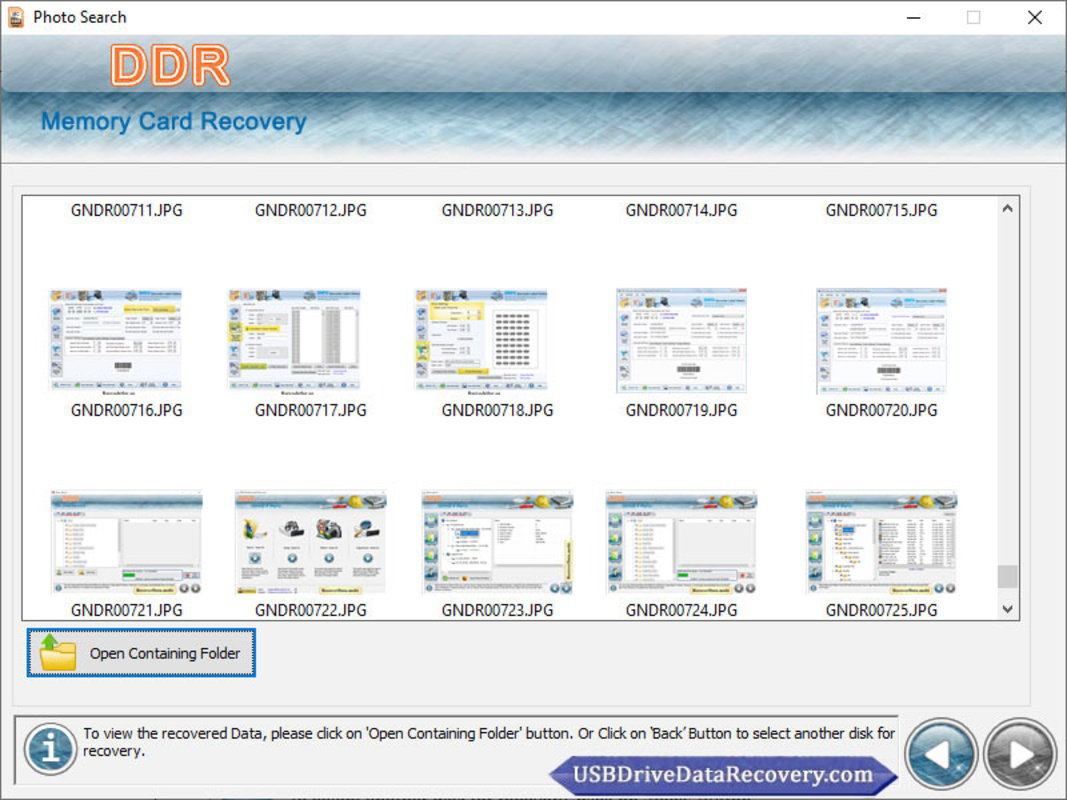Click the Photo Search title bar icon
This screenshot has width=1067, height=800.
click(x=16, y=16)
